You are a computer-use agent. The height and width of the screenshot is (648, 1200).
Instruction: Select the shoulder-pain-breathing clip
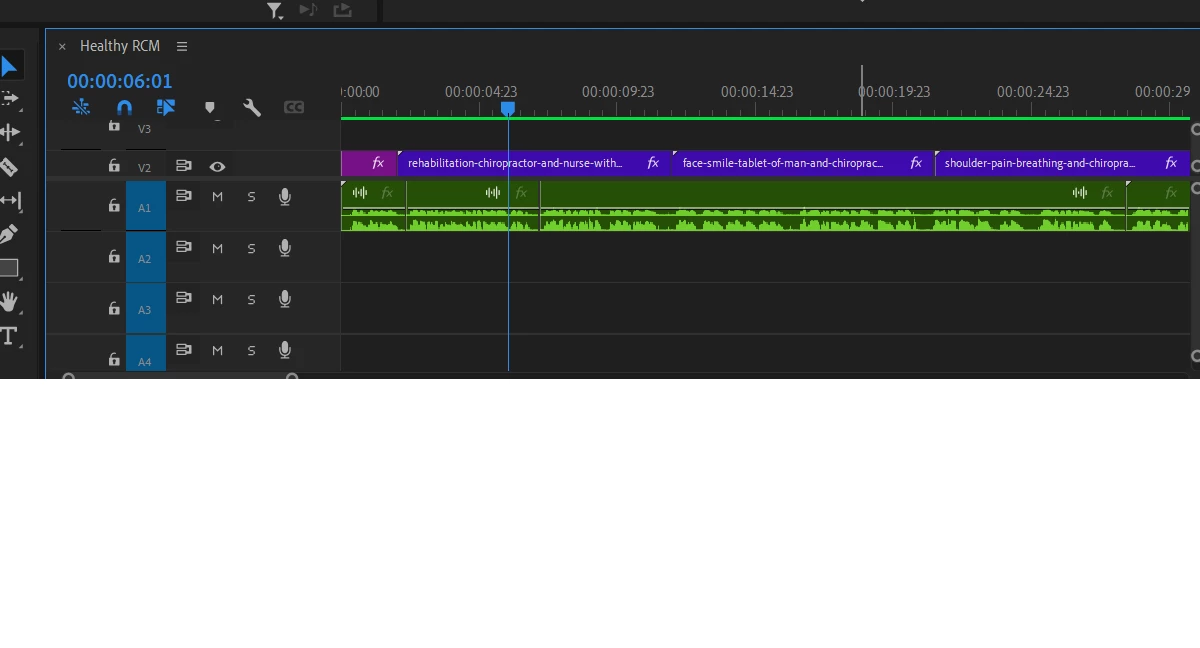(x=1062, y=163)
